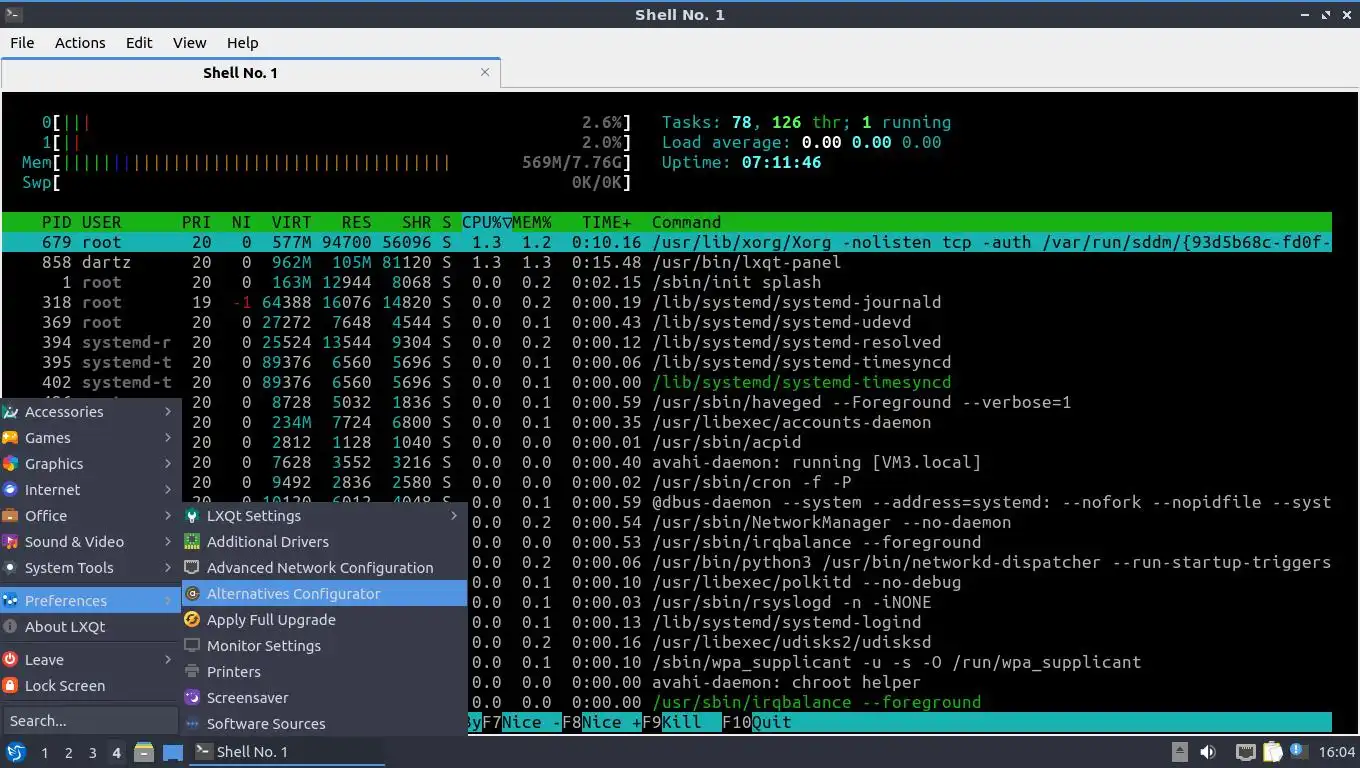Click the Monitor Settings icon
Image resolution: width=1360 pixels, height=768 pixels.
click(x=192, y=646)
